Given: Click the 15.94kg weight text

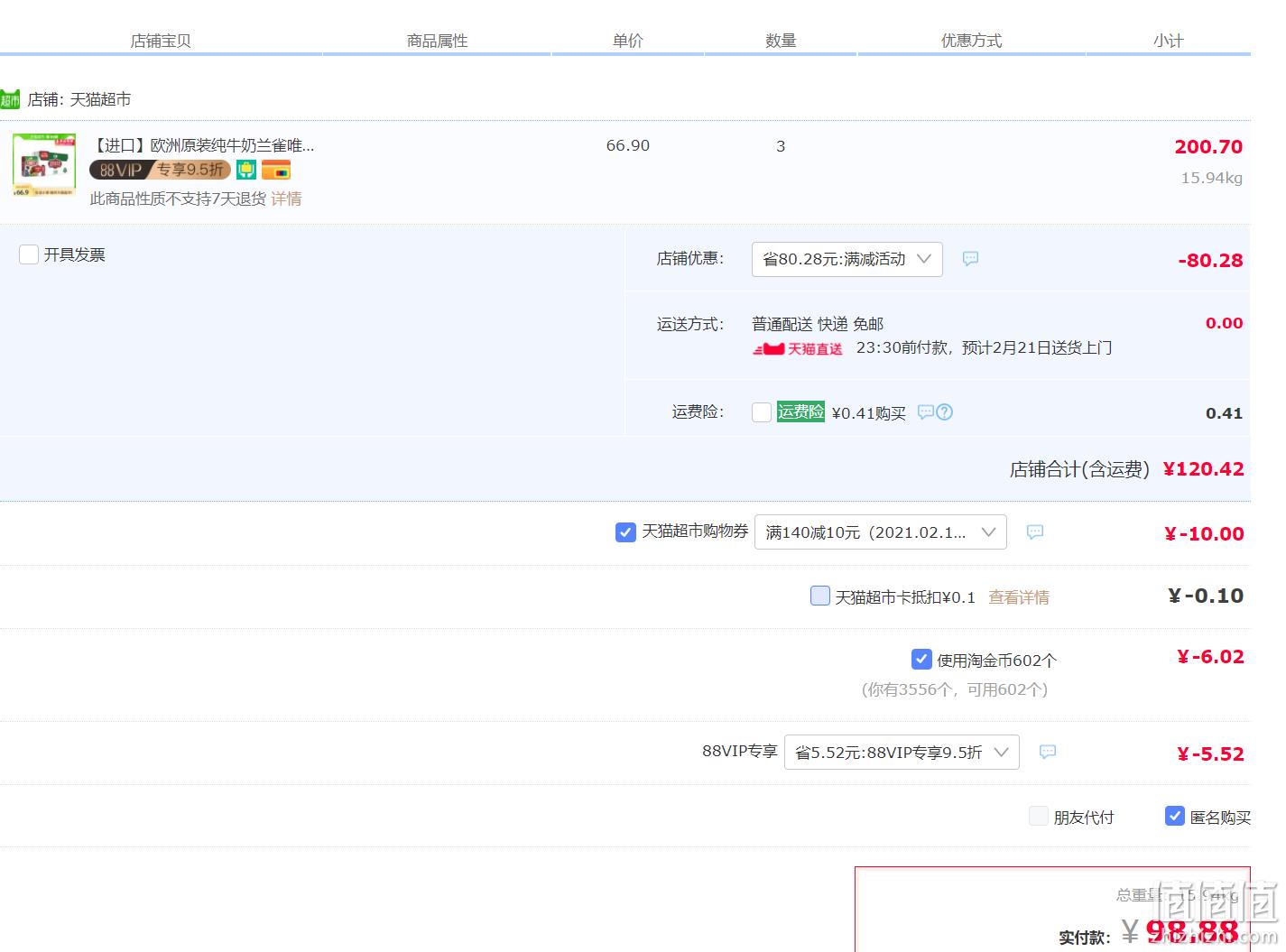Looking at the screenshot, I should pyautogui.click(x=1211, y=178).
